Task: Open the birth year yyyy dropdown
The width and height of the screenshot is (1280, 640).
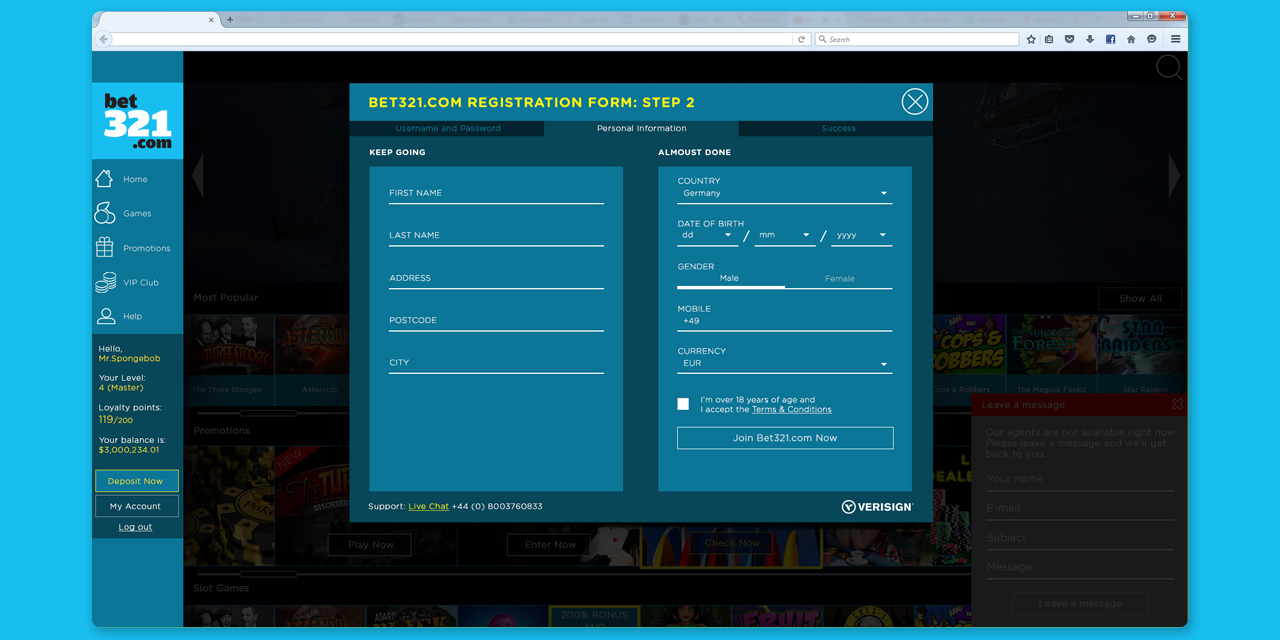Action: 862,235
